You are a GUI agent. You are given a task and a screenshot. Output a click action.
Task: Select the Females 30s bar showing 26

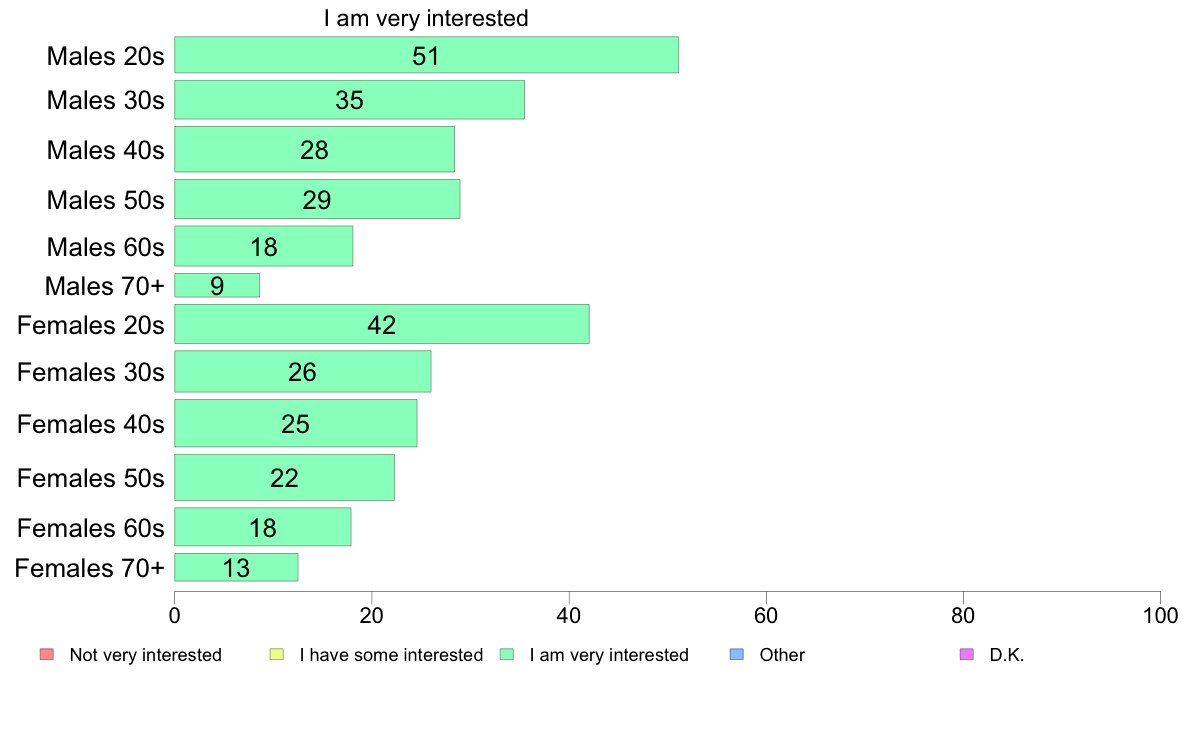302,371
